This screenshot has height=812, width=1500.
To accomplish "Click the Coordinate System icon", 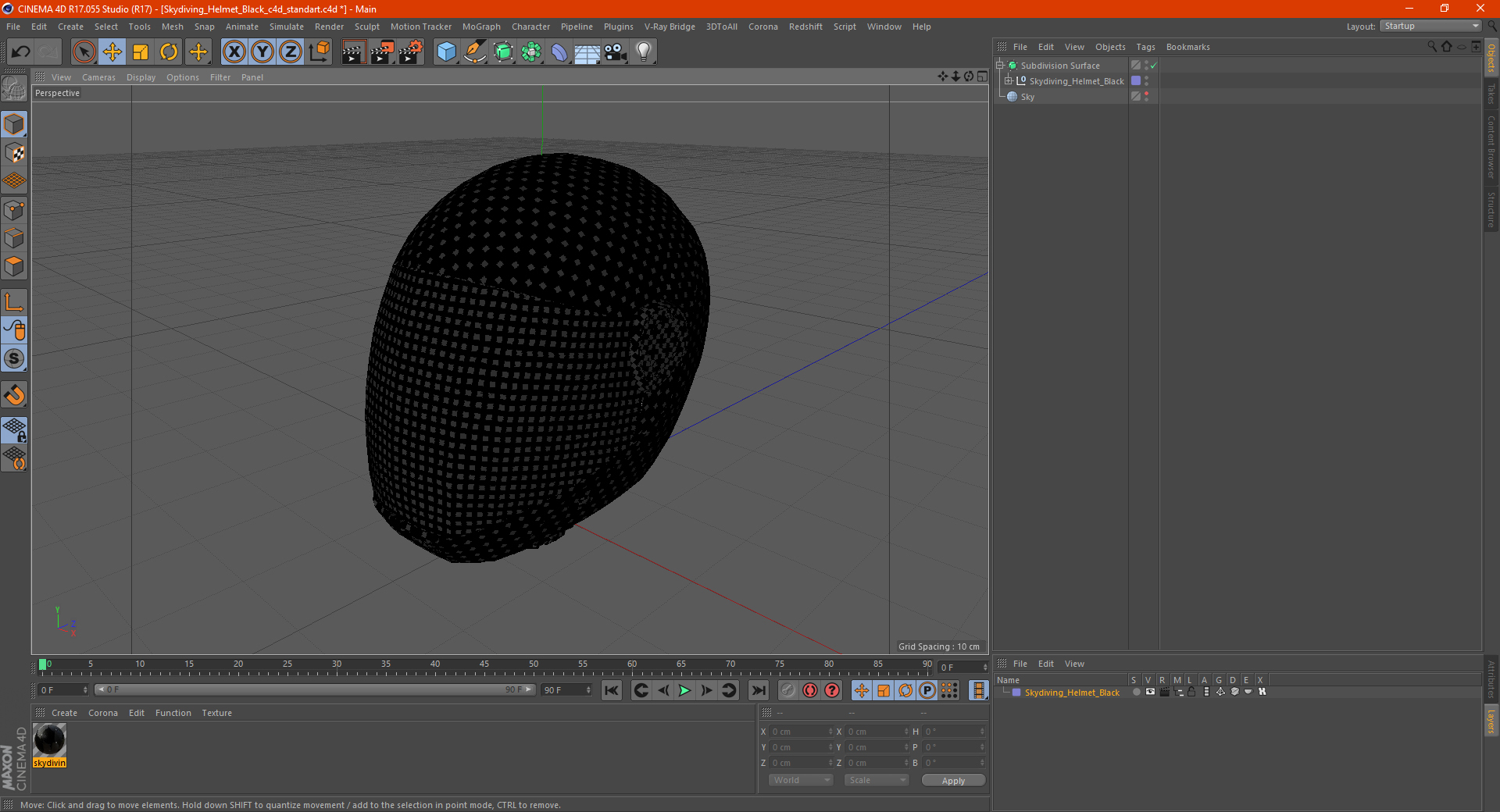I will [x=319, y=52].
